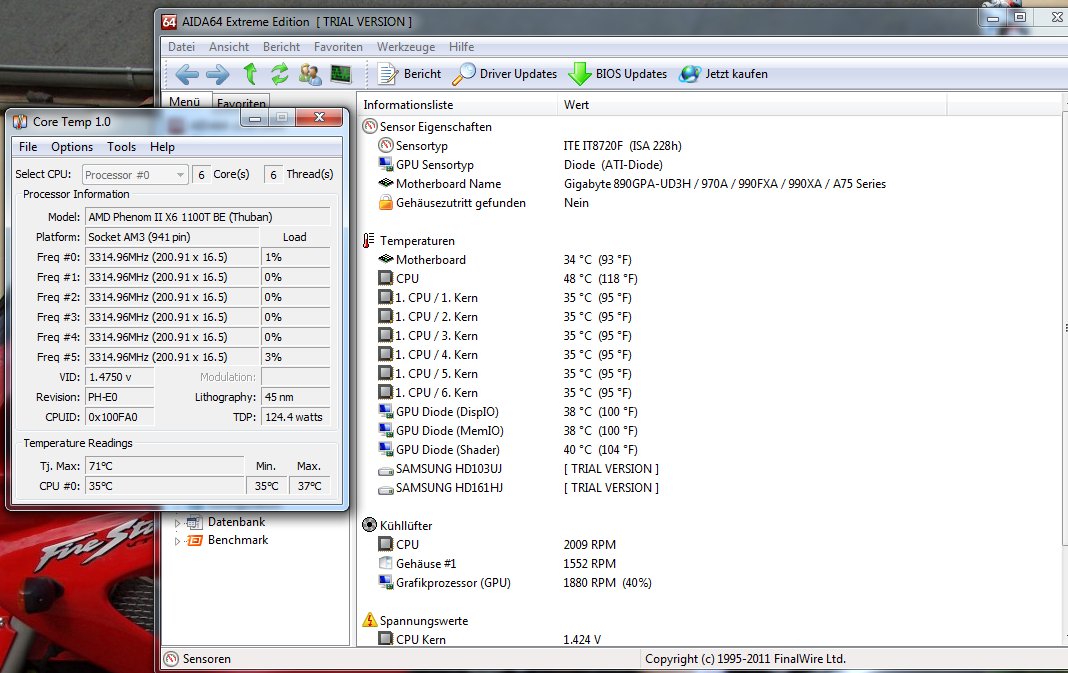Click the 2009 RPM CPU fan value

590,545
